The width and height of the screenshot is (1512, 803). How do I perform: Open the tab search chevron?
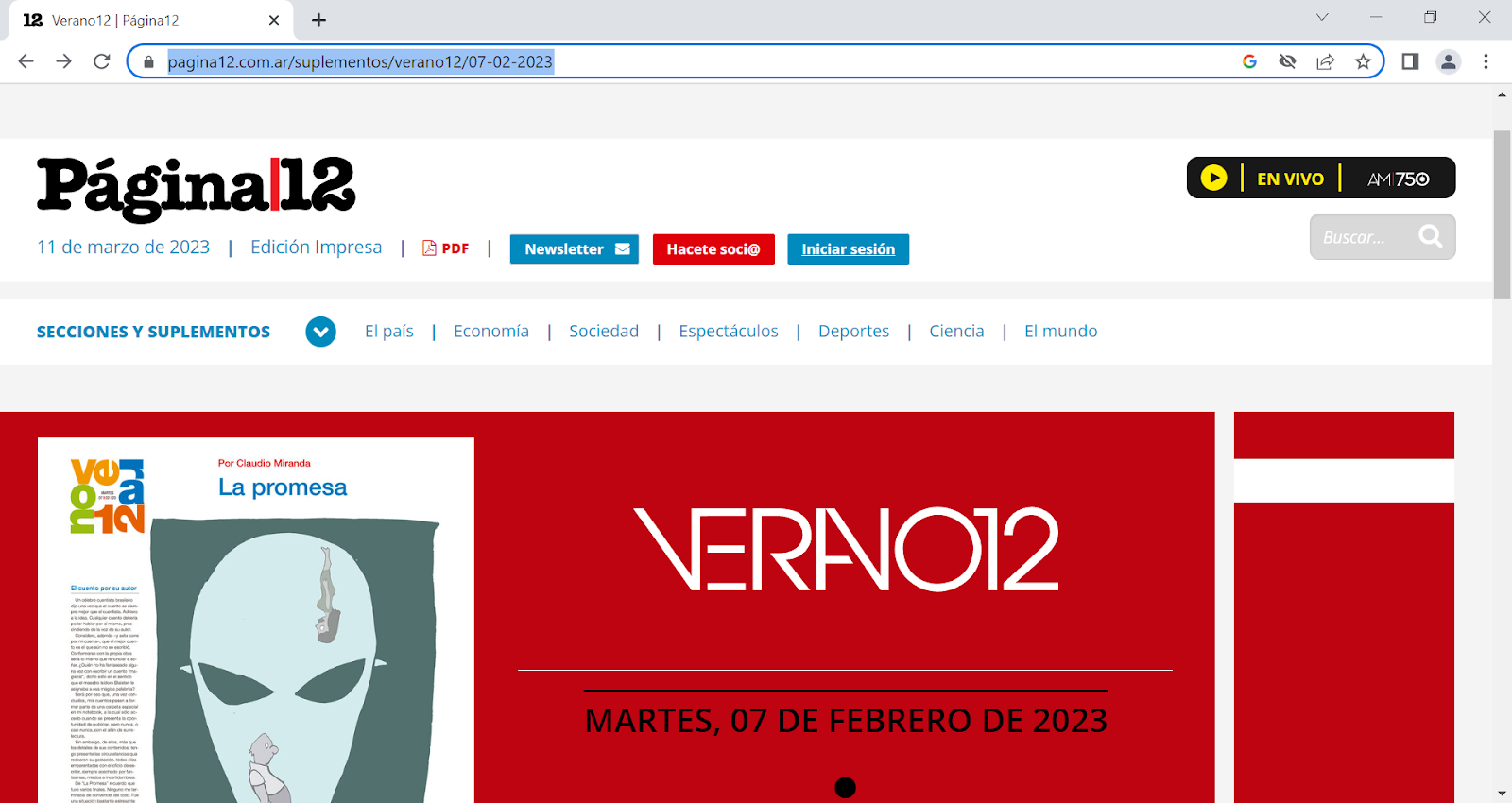pyautogui.click(x=1322, y=17)
